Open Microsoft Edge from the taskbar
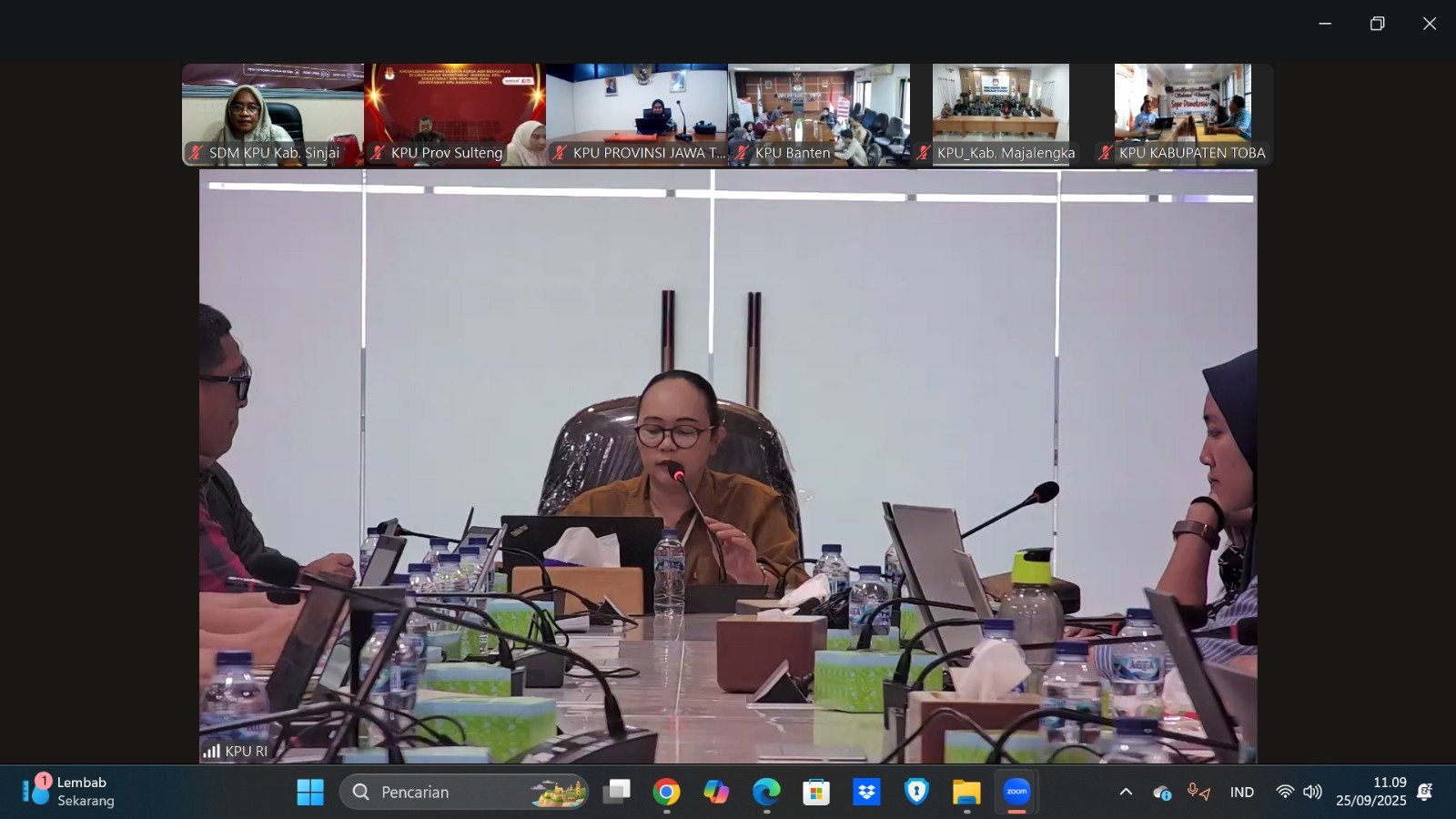The width and height of the screenshot is (1456, 819). click(766, 792)
